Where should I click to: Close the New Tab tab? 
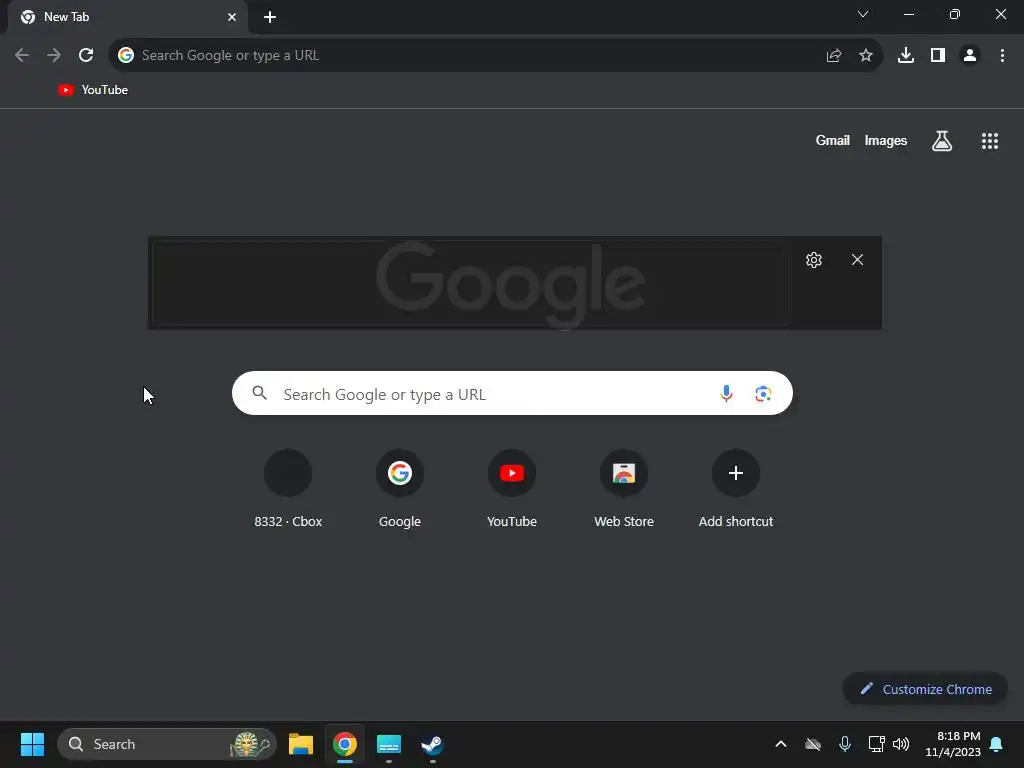[x=232, y=17]
